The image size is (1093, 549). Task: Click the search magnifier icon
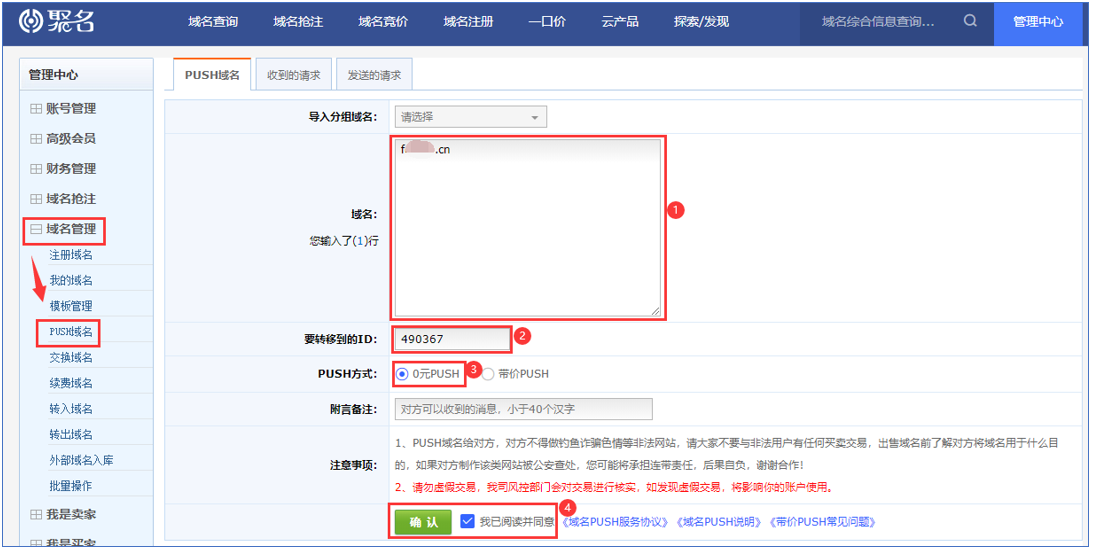(x=970, y=21)
